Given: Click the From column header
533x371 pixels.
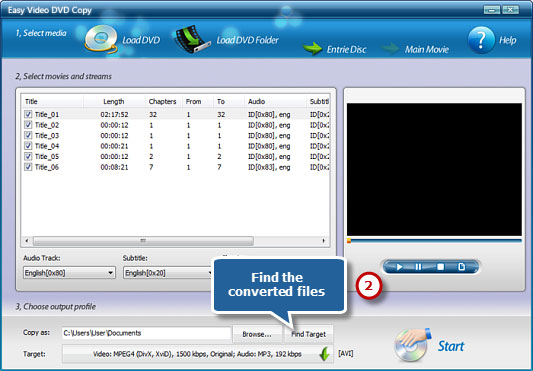Looking at the screenshot, I should (x=197, y=101).
